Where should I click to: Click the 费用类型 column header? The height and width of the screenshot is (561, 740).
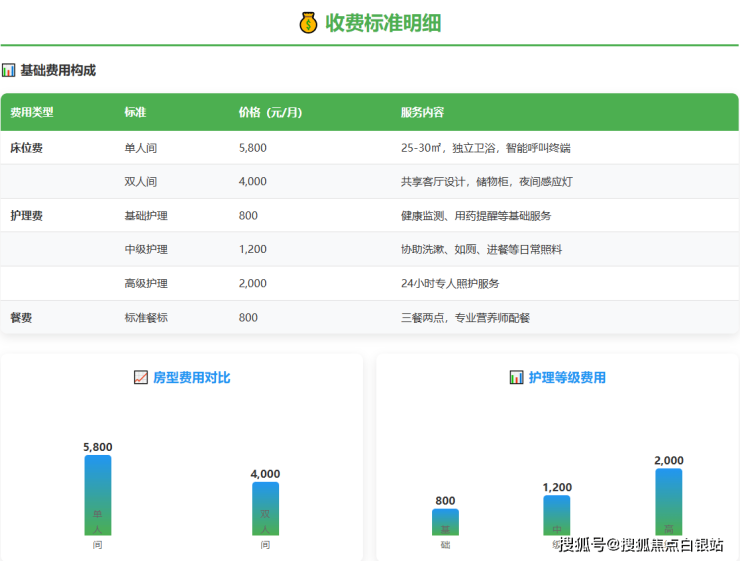click(32, 112)
